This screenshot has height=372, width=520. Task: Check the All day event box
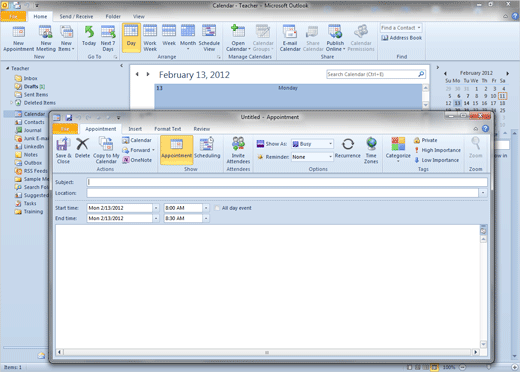point(217,208)
